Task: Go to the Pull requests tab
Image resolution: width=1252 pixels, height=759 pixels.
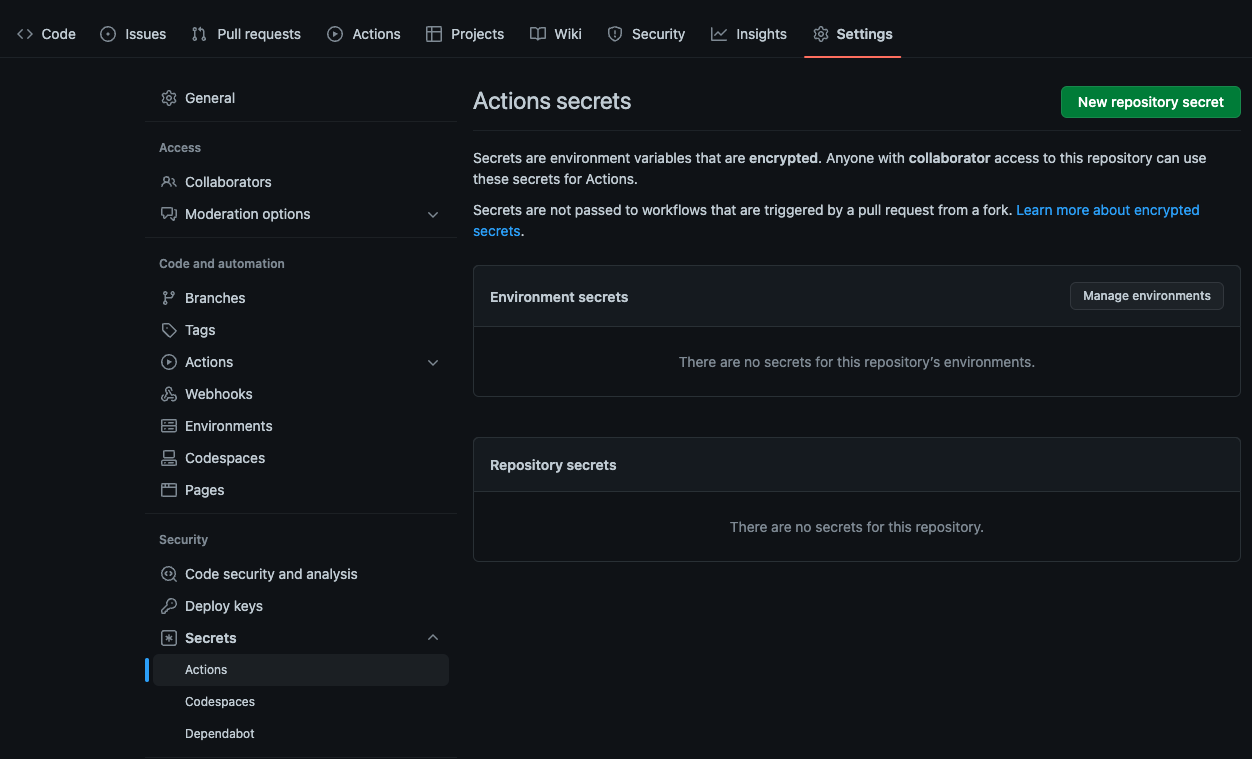Action: [246, 34]
